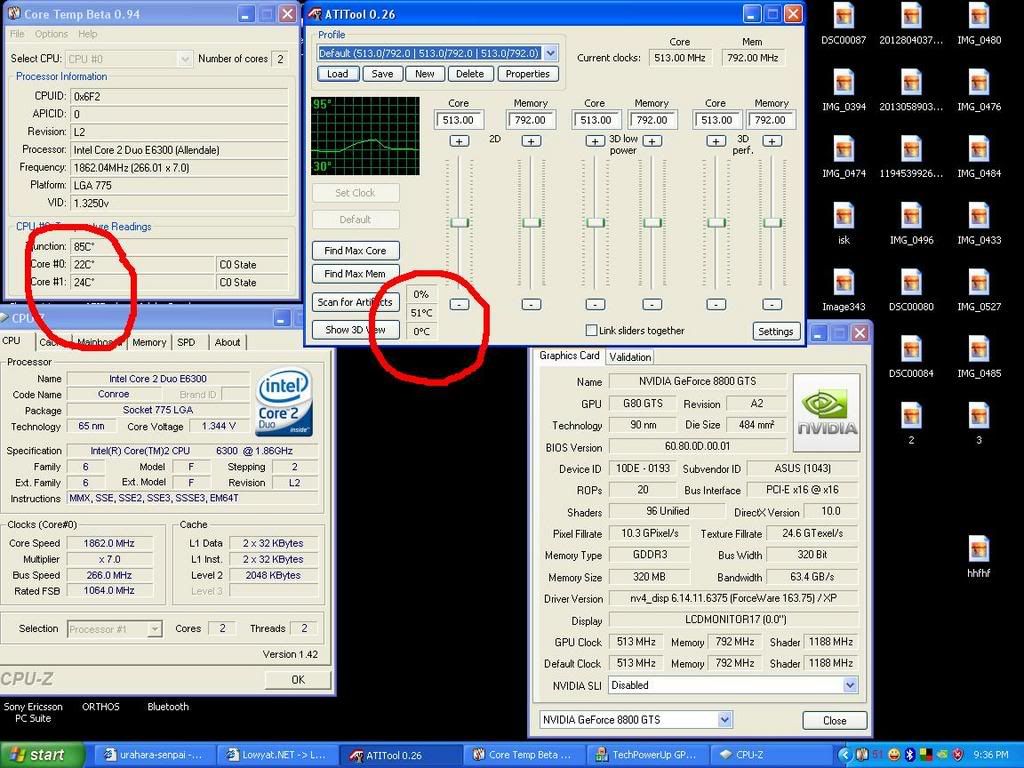Select the IMG_0480 desktop icon
Image resolution: width=1024 pixels, height=768 pixels.
click(978, 17)
